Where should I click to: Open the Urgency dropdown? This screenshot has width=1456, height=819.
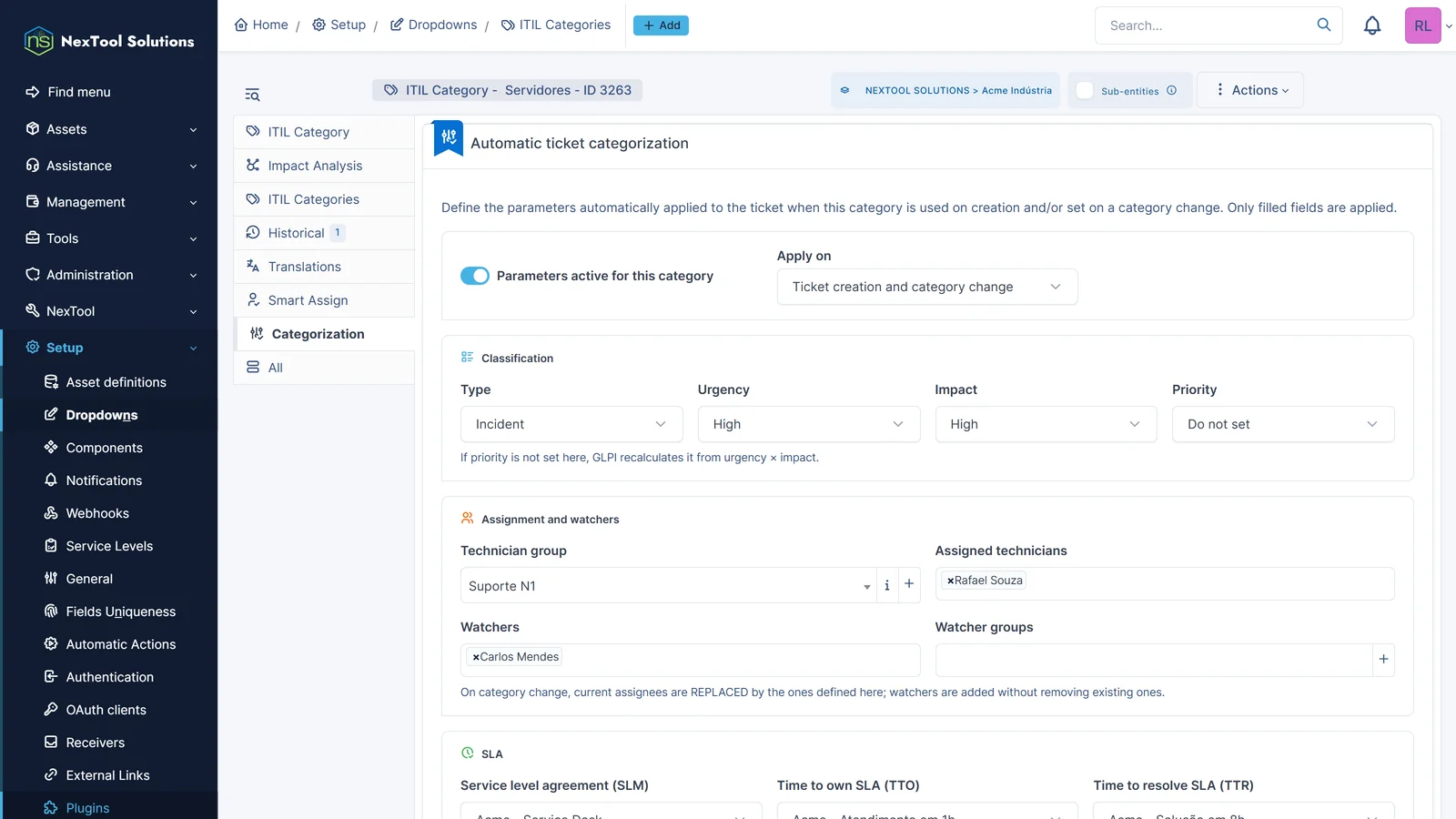tap(809, 424)
